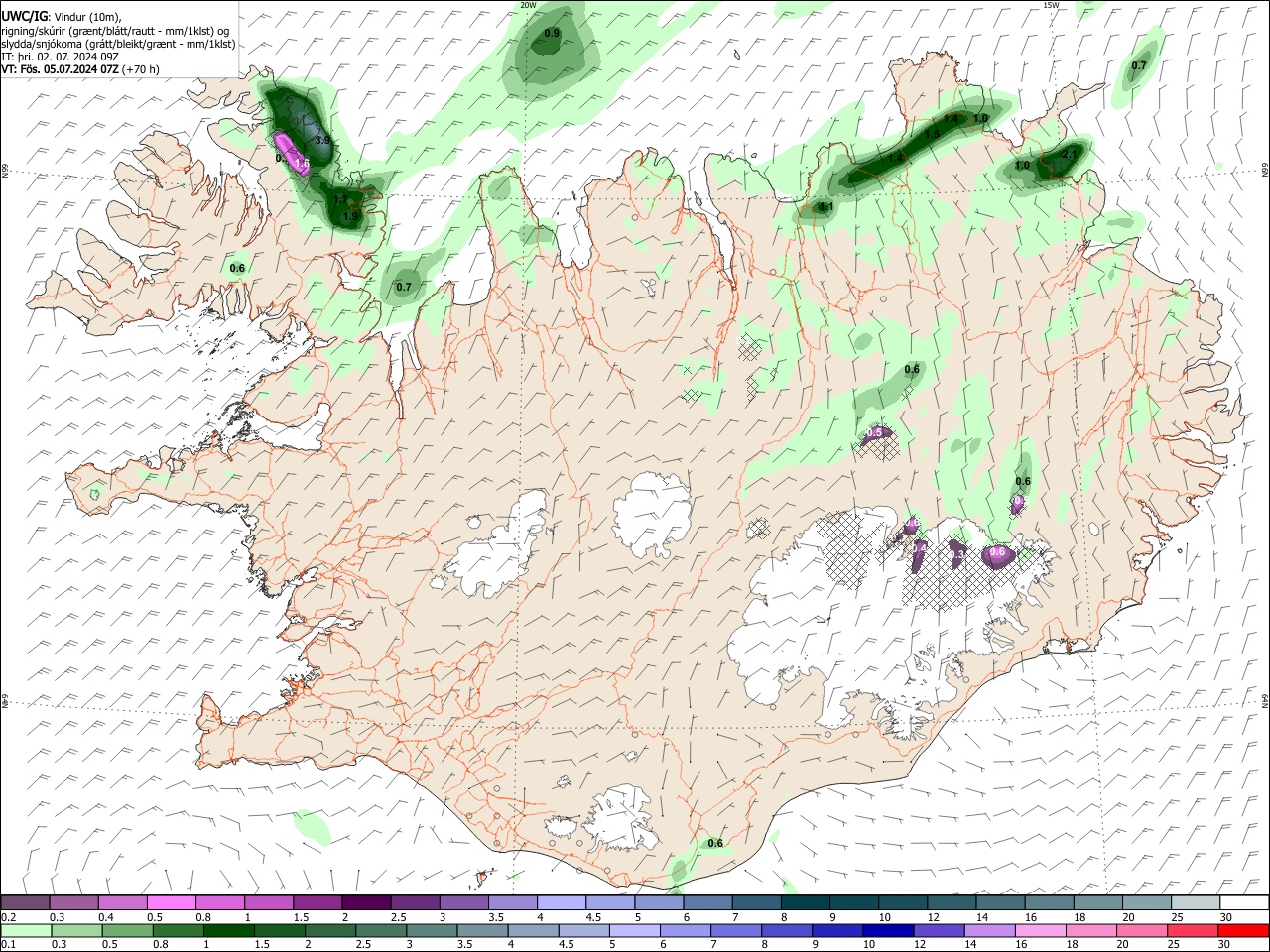Viewport: 1270px width, 952px height.
Task: Select the 3.9 rainfall maximum label
Action: [x=322, y=142]
